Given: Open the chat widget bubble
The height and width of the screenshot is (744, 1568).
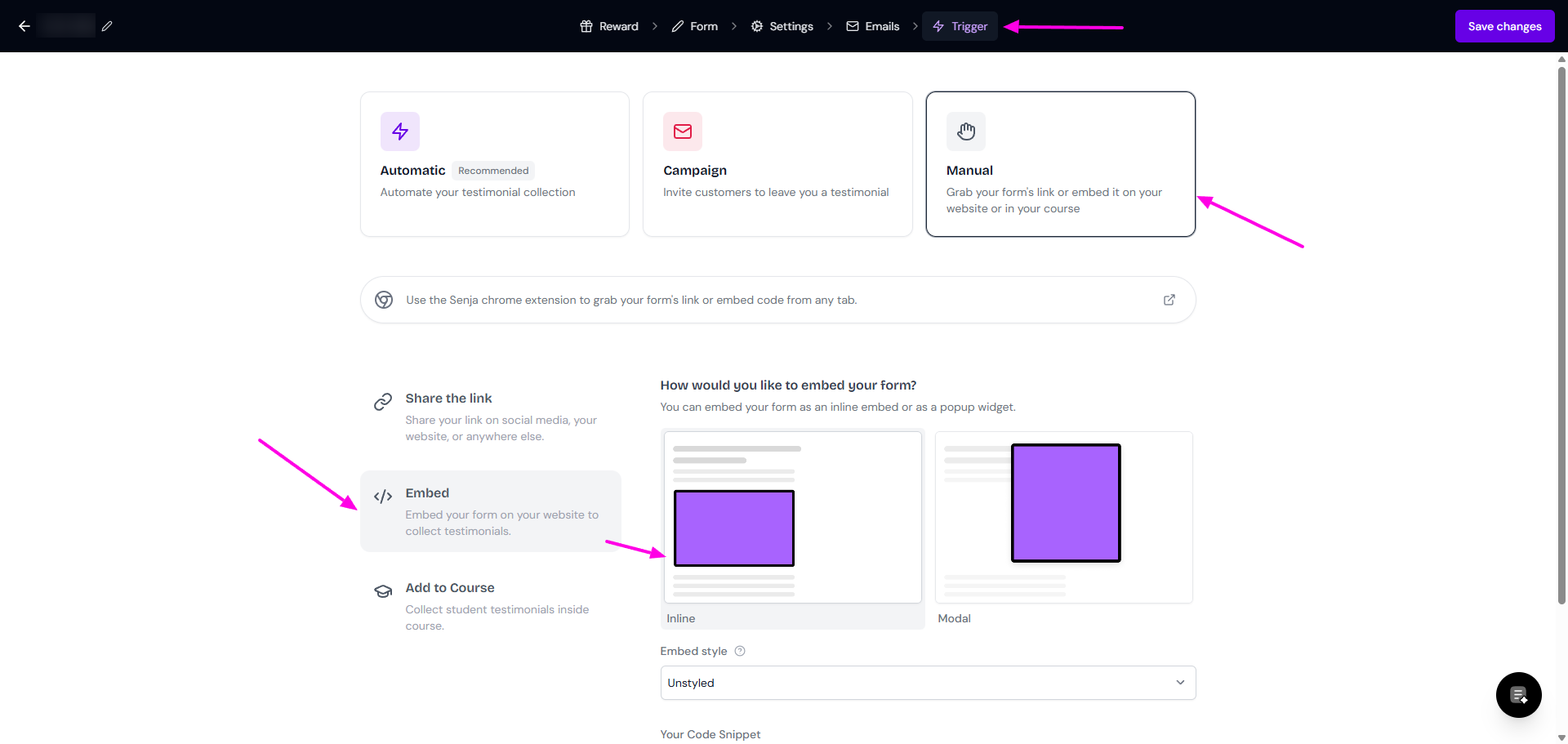Looking at the screenshot, I should (x=1518, y=695).
